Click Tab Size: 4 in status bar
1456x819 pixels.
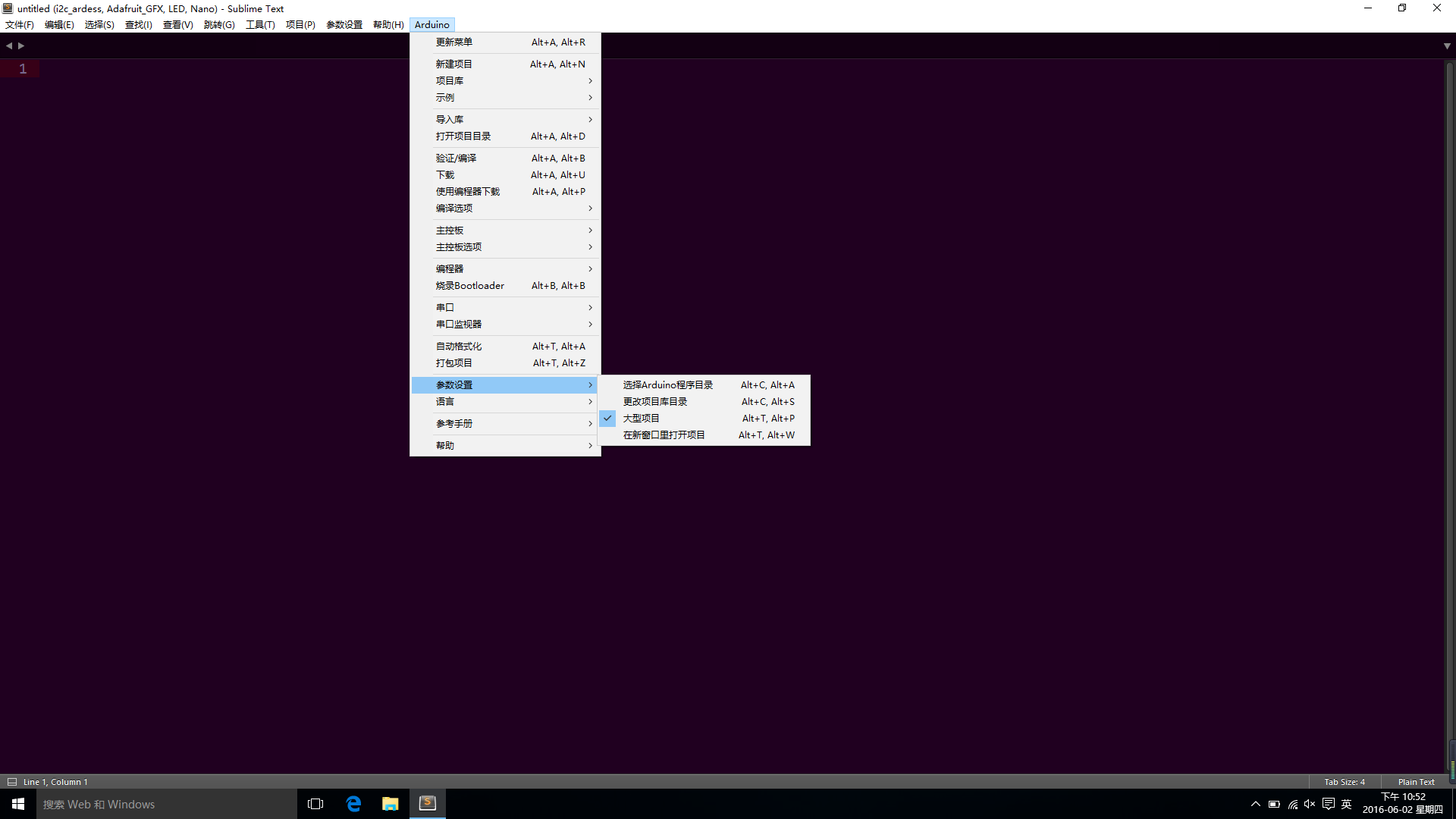pos(1344,782)
